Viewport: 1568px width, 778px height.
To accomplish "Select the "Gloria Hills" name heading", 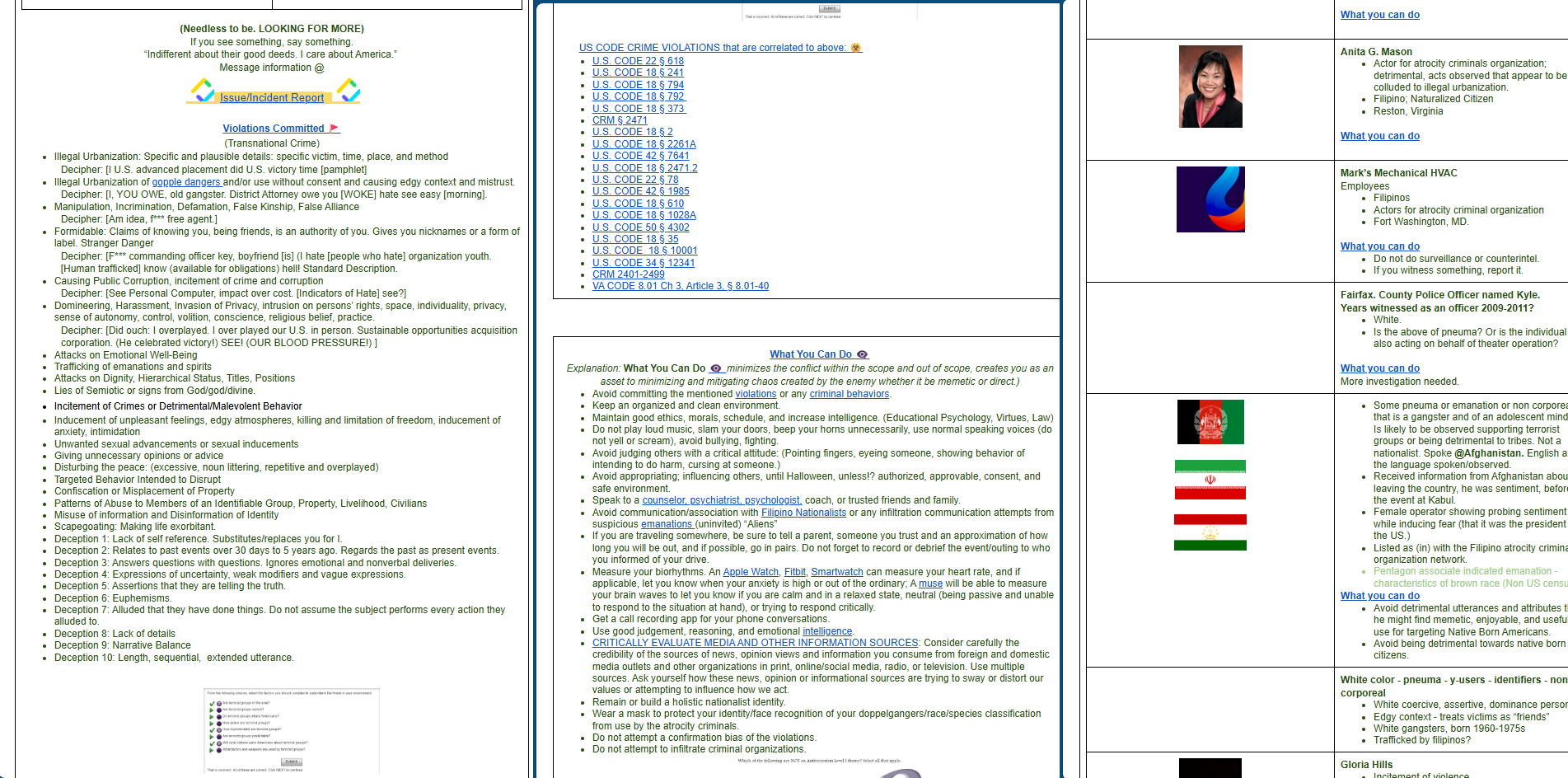I will tap(1366, 765).
